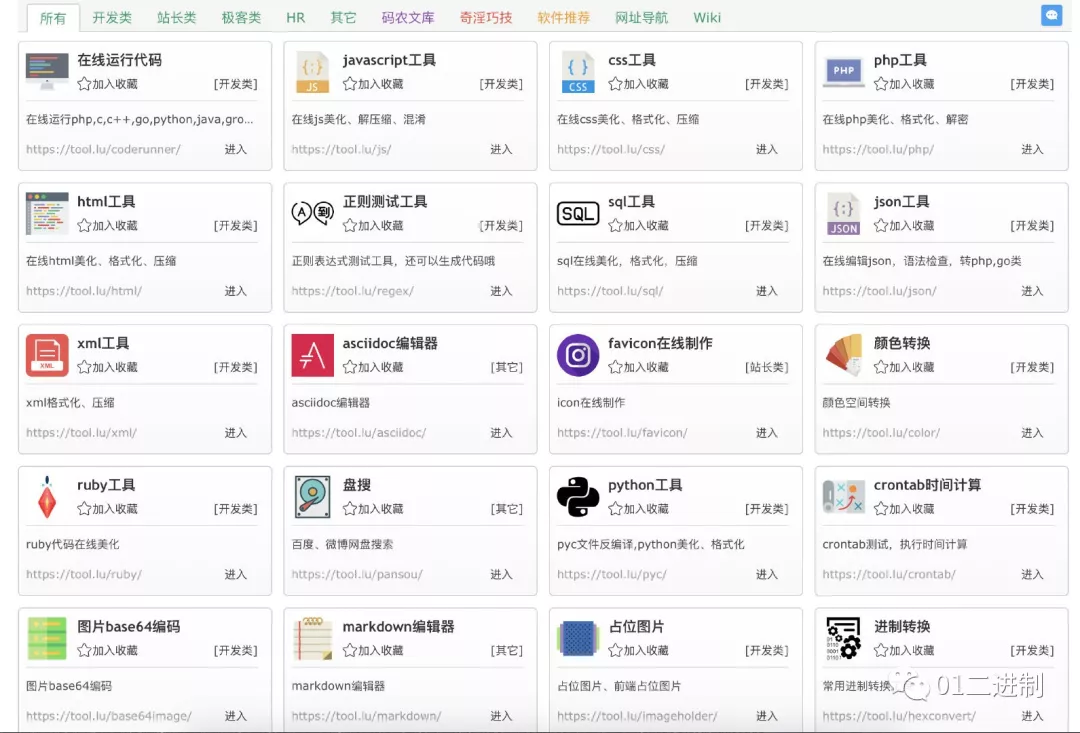Click the 占位图片 card title

pos(636,627)
